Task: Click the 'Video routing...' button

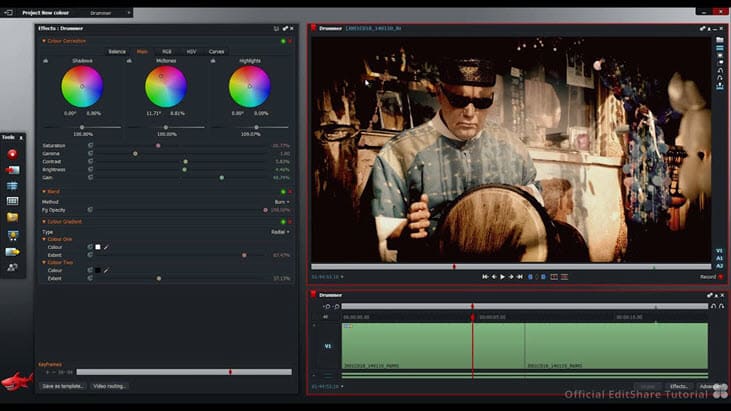Action: (110, 386)
